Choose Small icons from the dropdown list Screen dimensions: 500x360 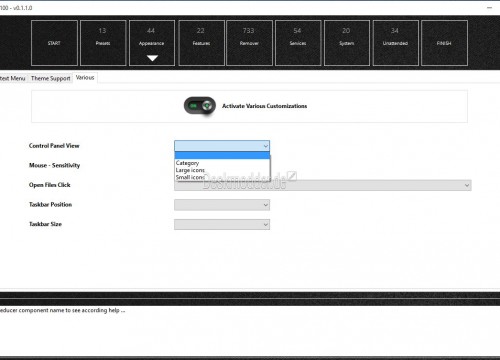pyautogui.click(x=222, y=177)
